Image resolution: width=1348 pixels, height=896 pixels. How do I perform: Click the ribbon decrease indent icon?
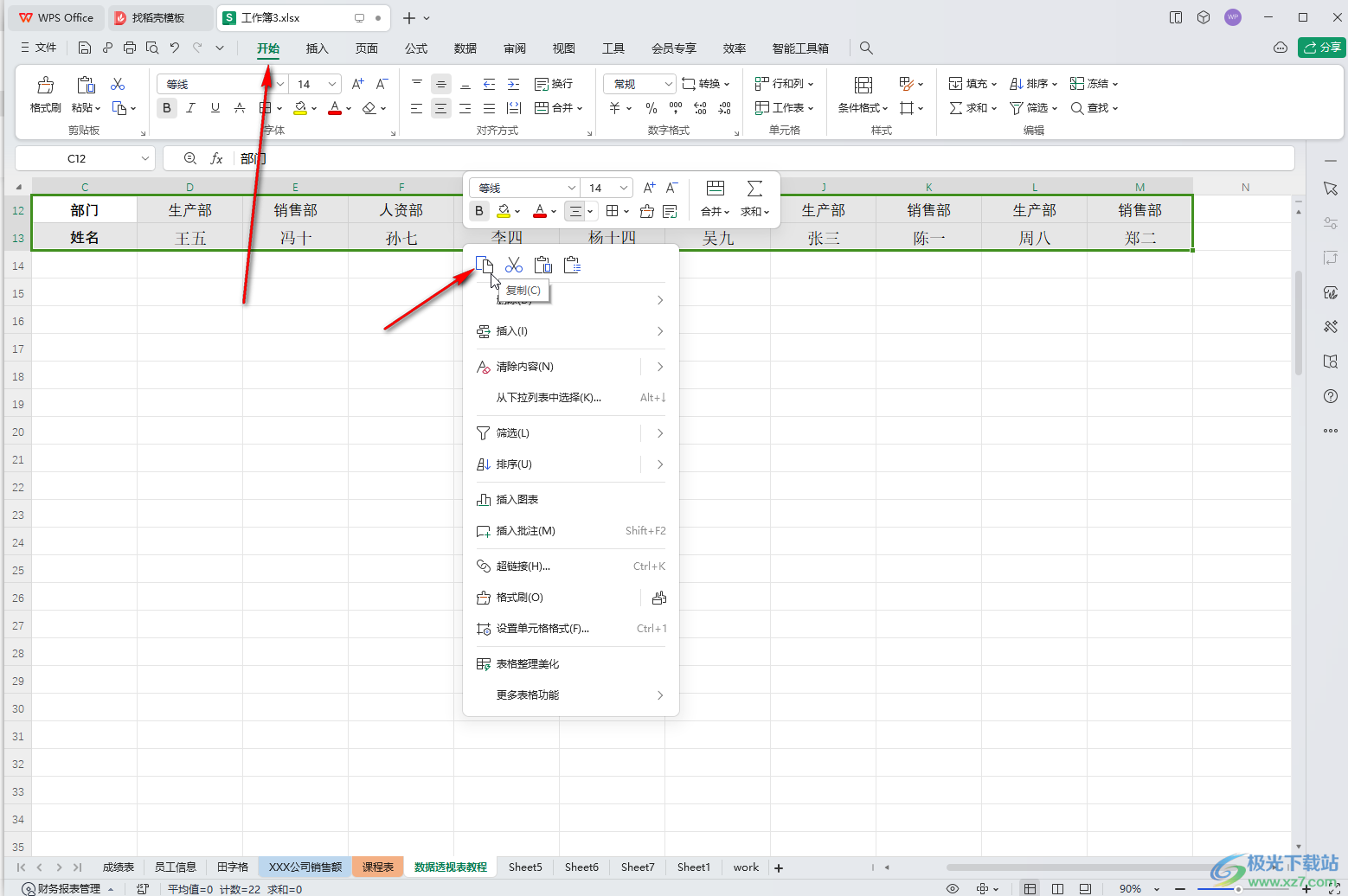pyautogui.click(x=490, y=84)
